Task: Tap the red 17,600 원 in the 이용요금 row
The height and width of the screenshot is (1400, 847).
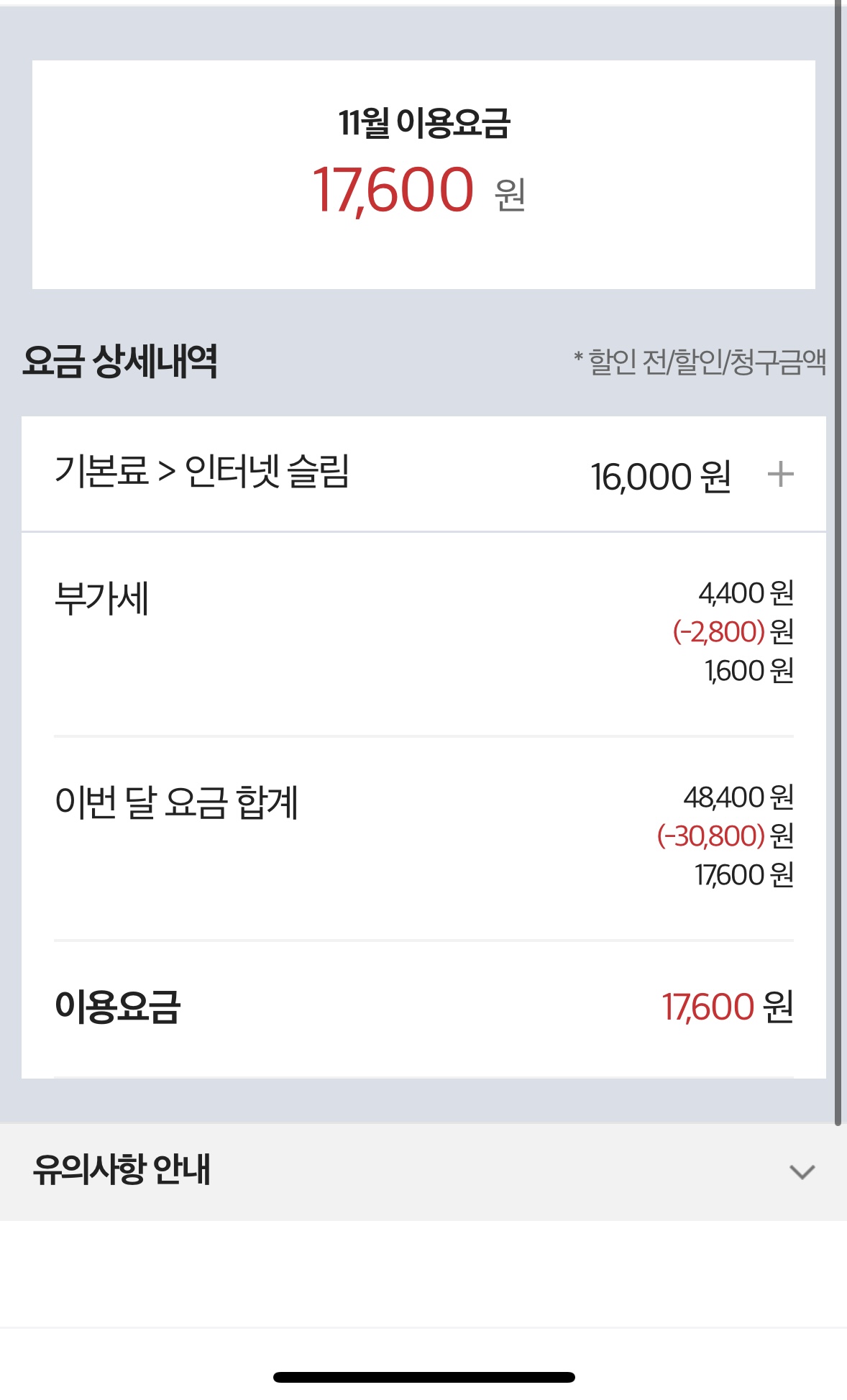Action: tap(727, 1007)
